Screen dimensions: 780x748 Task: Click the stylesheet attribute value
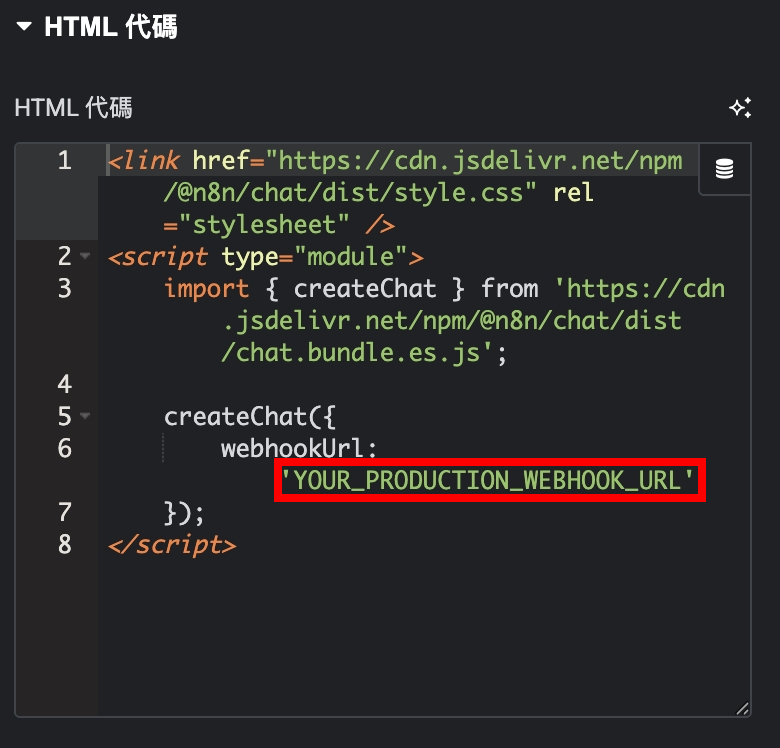[264, 225]
